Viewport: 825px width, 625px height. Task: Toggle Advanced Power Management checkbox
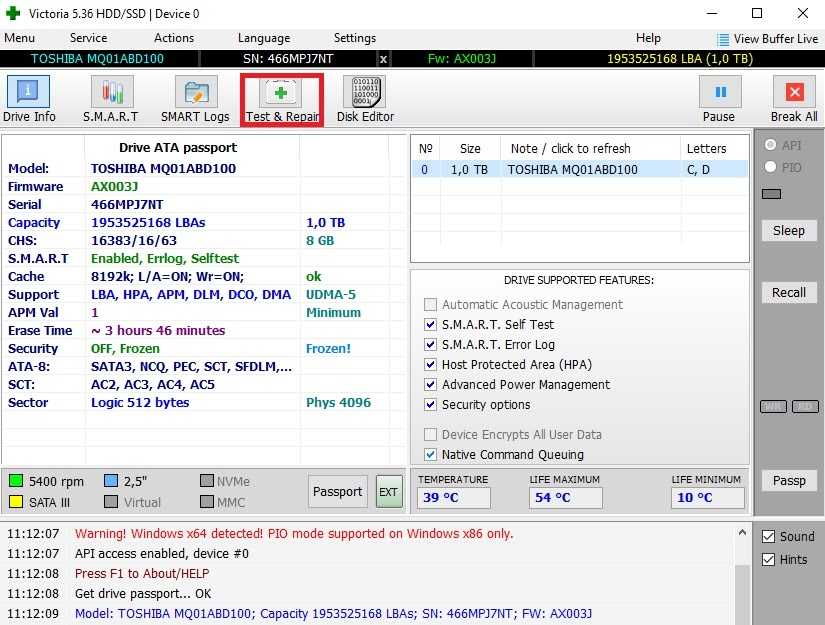click(430, 385)
